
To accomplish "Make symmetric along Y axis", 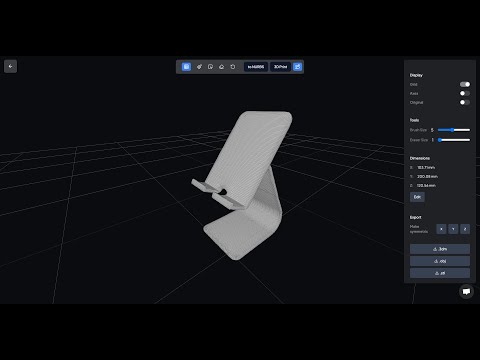I will point(453,229).
